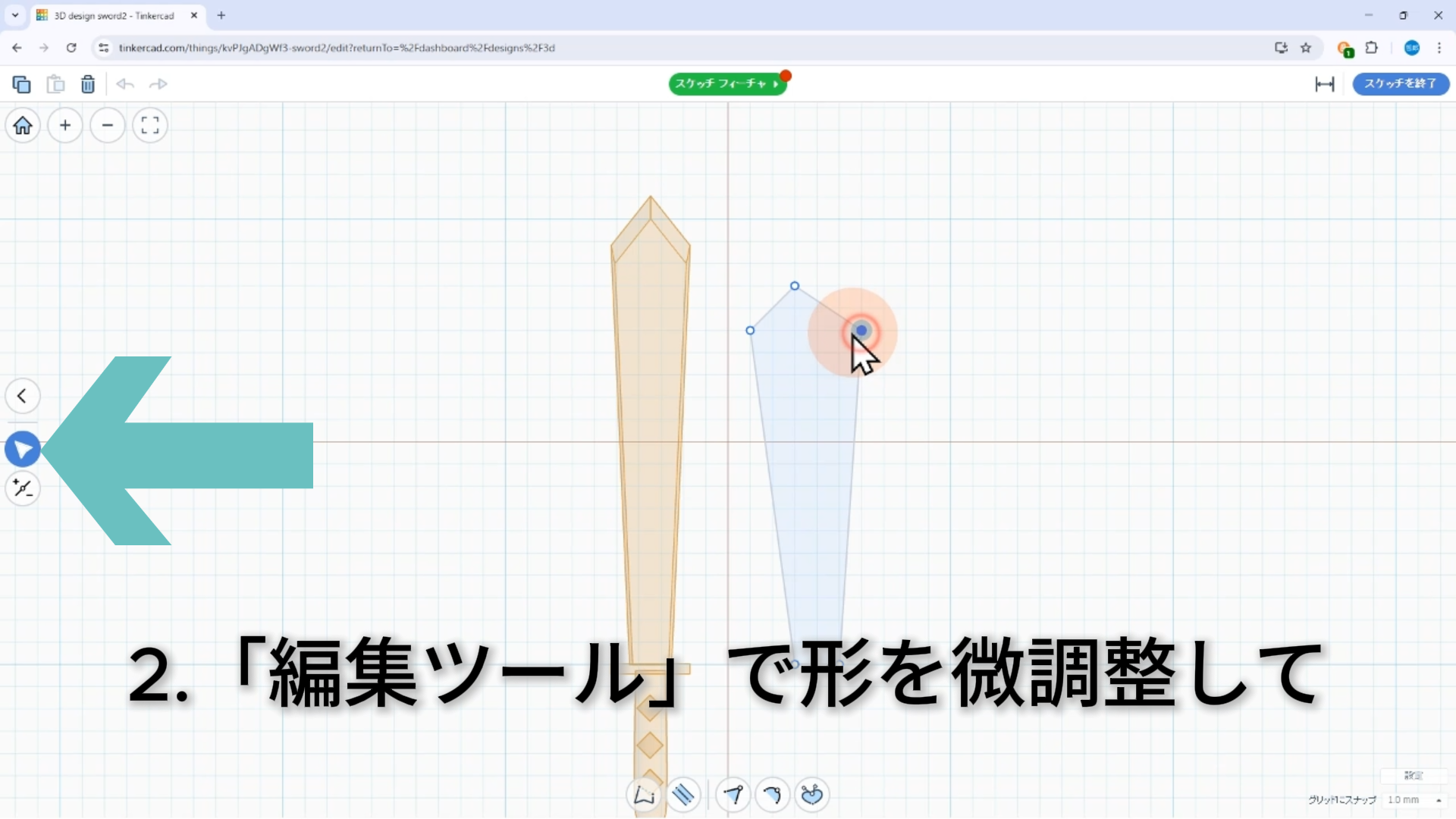
Task: Collapse the left tool panel chevron
Action: (x=23, y=396)
